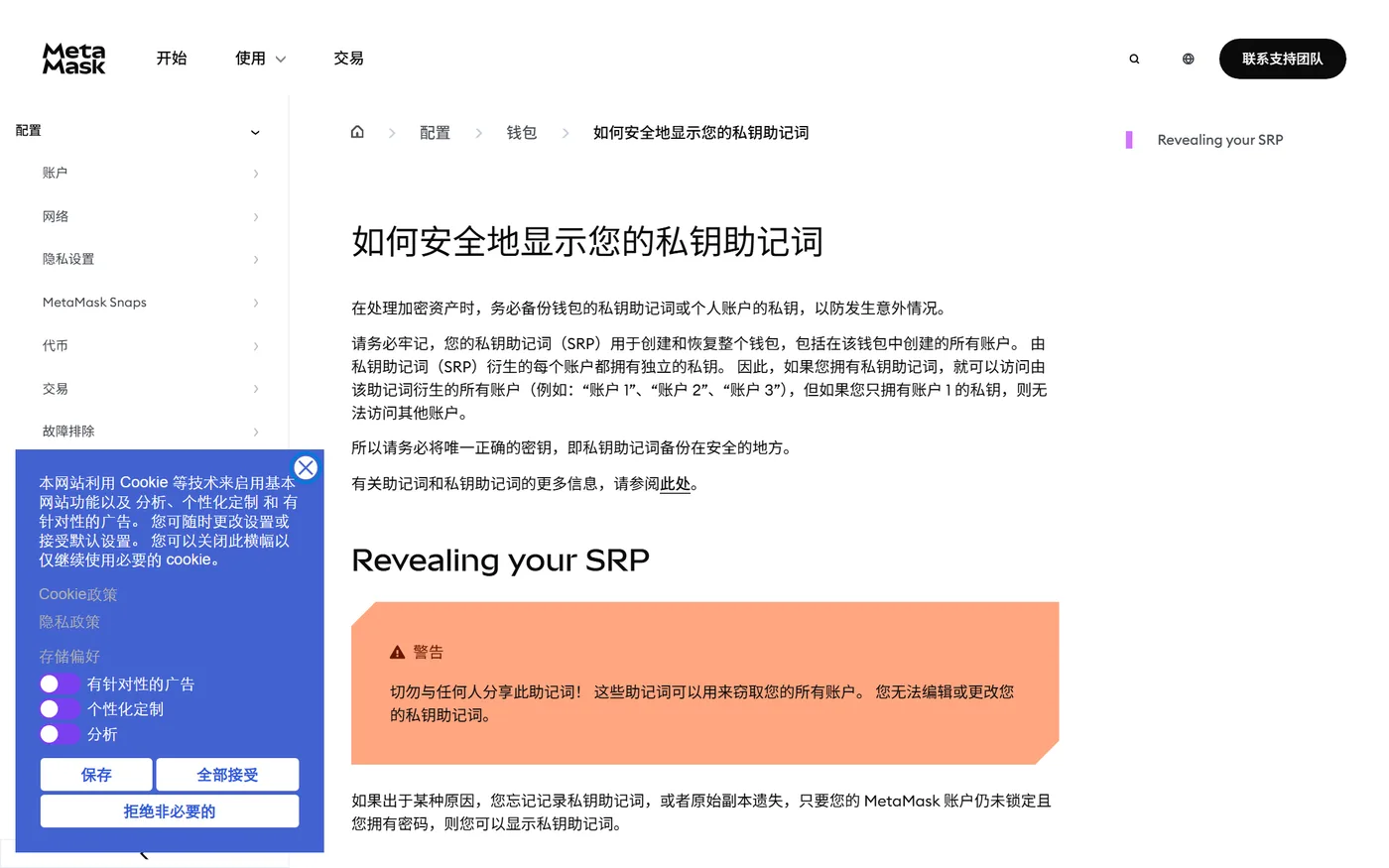This screenshot has height=868, width=1389.
Task: Click the main heading 如何安全地显示您的私钥助记词
Action: [x=587, y=242]
